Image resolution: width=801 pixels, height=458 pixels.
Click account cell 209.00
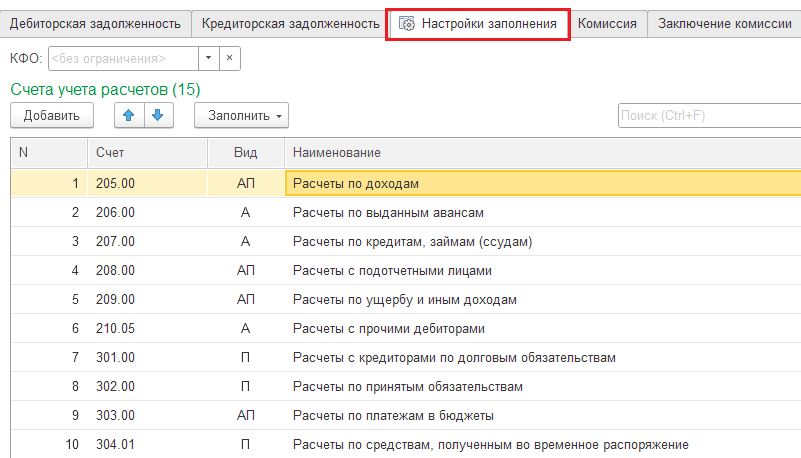pyautogui.click(x=148, y=300)
